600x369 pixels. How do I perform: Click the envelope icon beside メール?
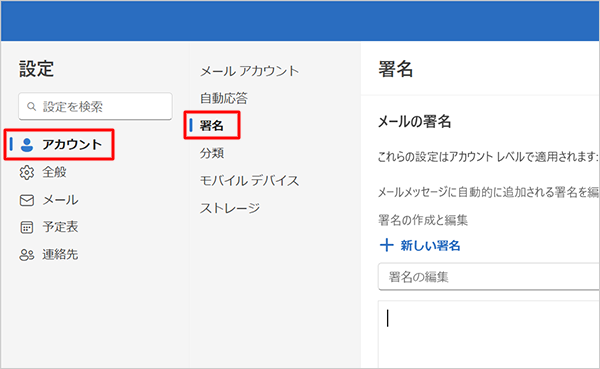point(27,200)
